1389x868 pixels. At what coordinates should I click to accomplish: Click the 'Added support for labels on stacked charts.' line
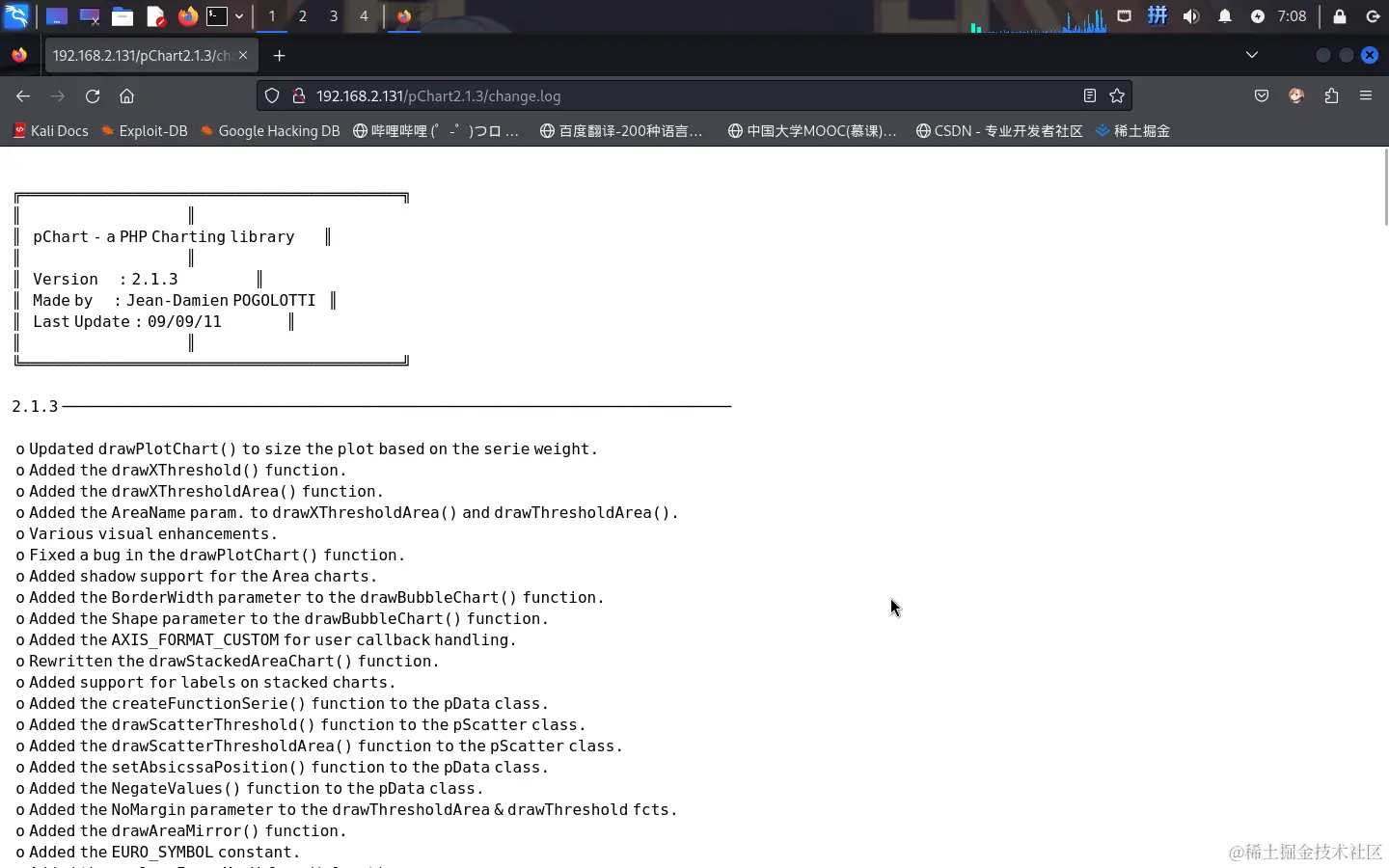coord(205,683)
